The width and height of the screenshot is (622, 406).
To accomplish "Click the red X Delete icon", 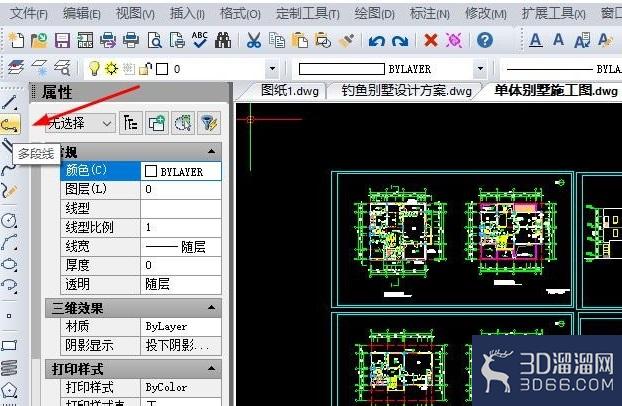I will (x=431, y=40).
